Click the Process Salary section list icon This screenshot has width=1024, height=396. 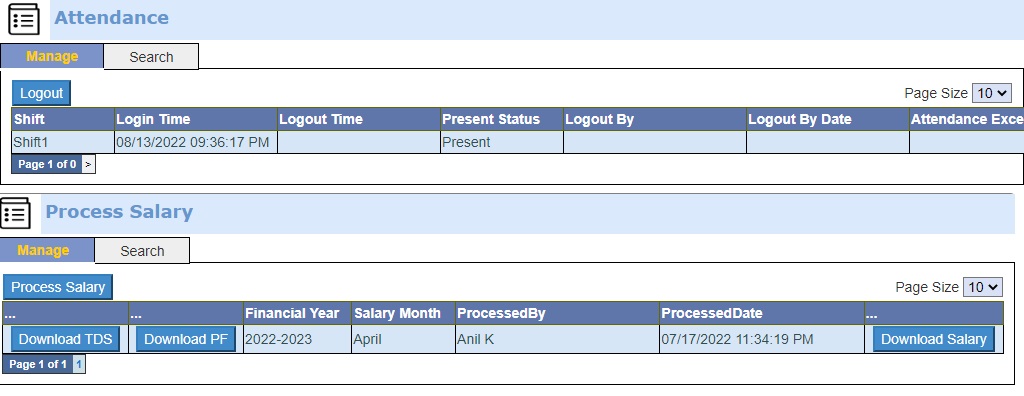click(x=15, y=213)
